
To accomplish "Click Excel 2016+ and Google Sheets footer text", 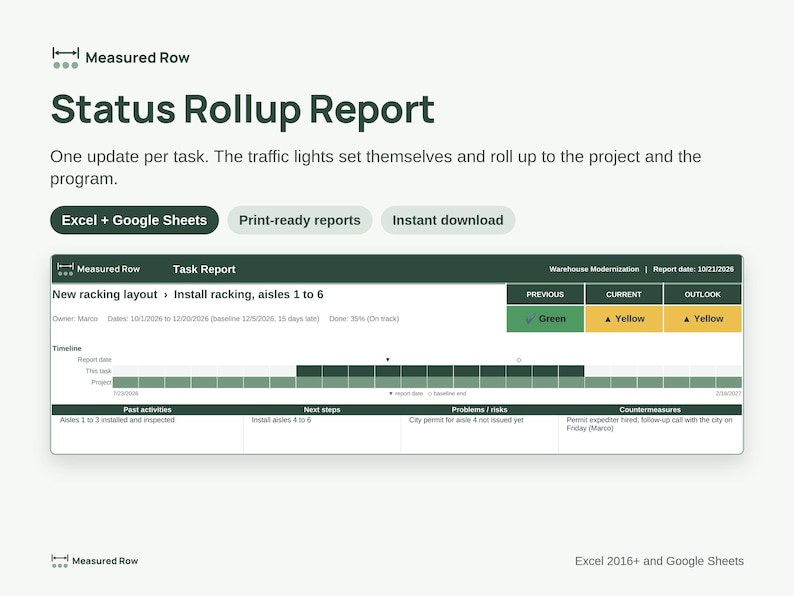I will [x=659, y=561].
